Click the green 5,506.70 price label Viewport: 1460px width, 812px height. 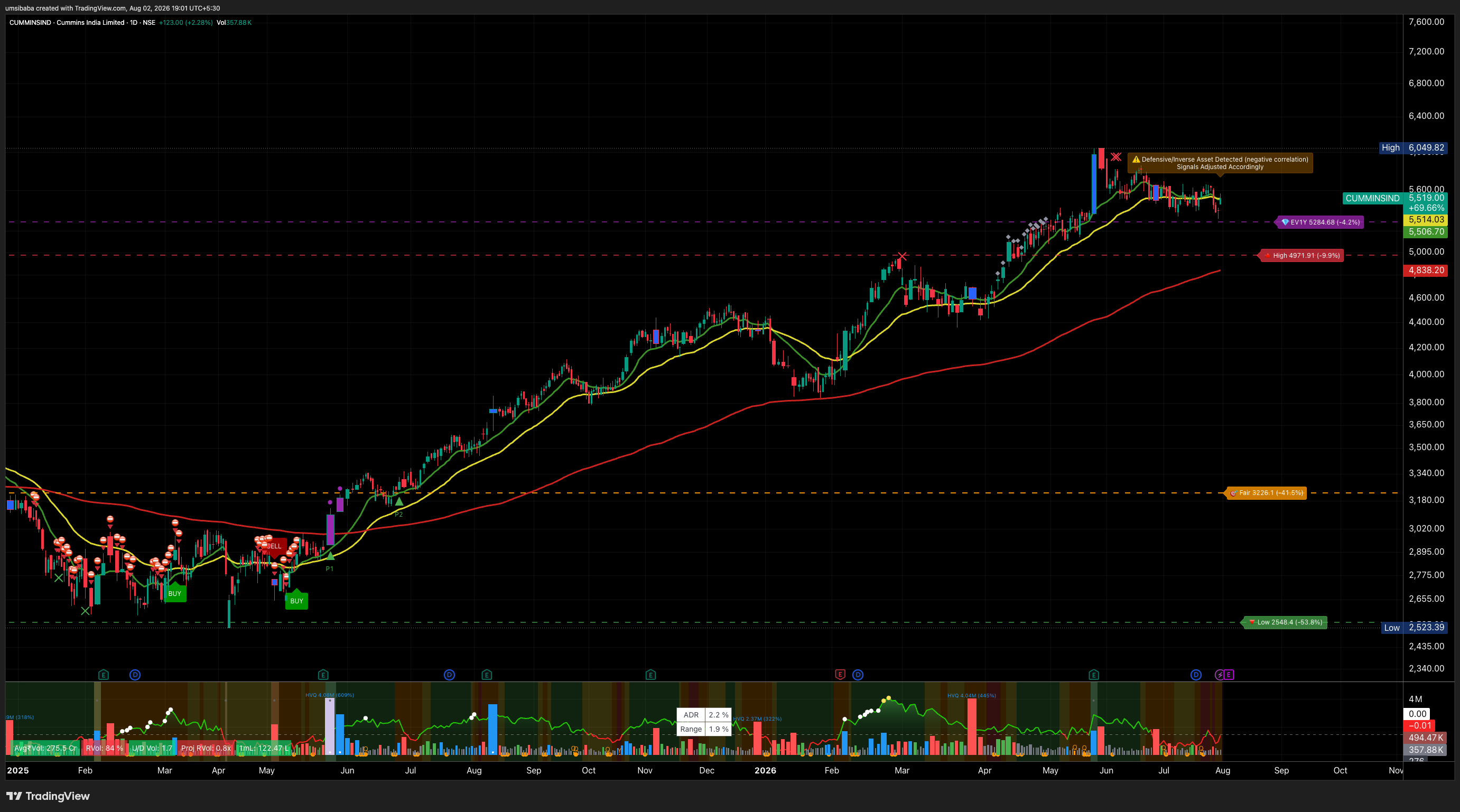tap(1426, 232)
